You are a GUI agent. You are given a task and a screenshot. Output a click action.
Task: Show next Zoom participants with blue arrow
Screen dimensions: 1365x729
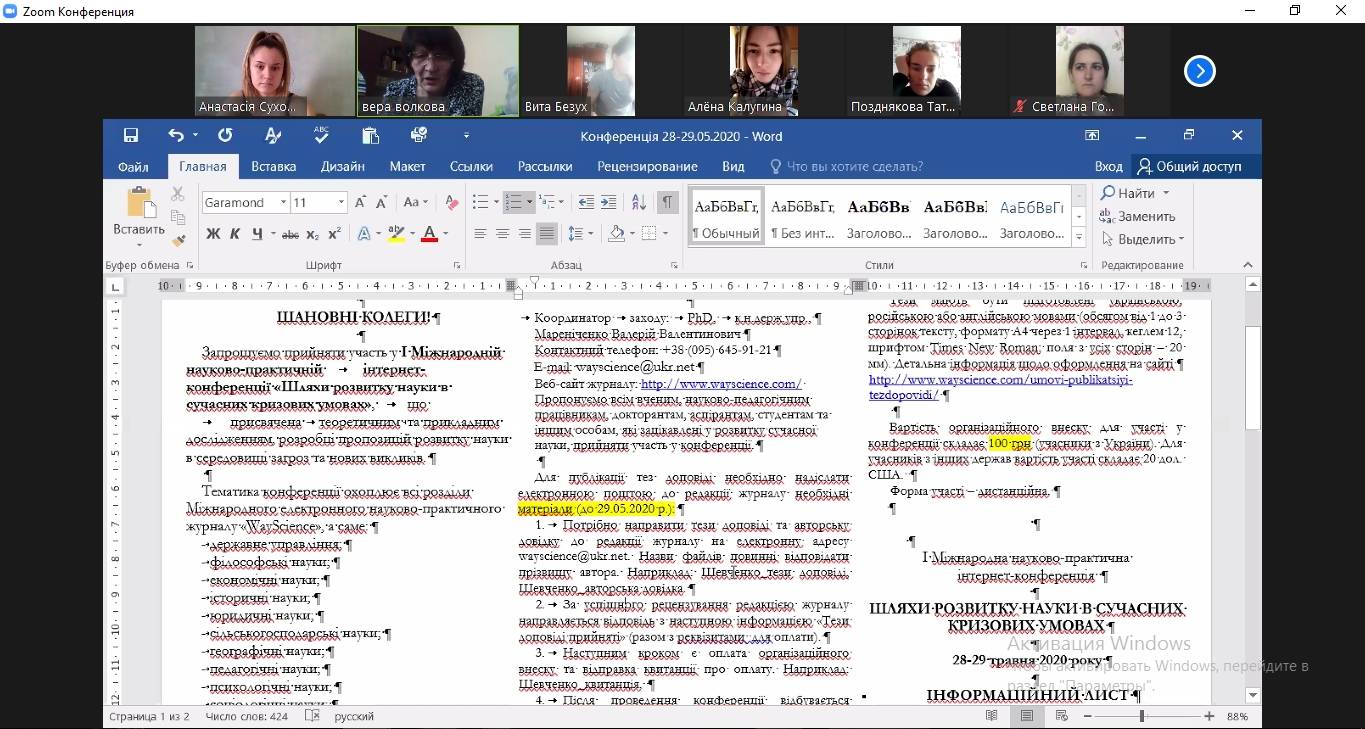1199,71
